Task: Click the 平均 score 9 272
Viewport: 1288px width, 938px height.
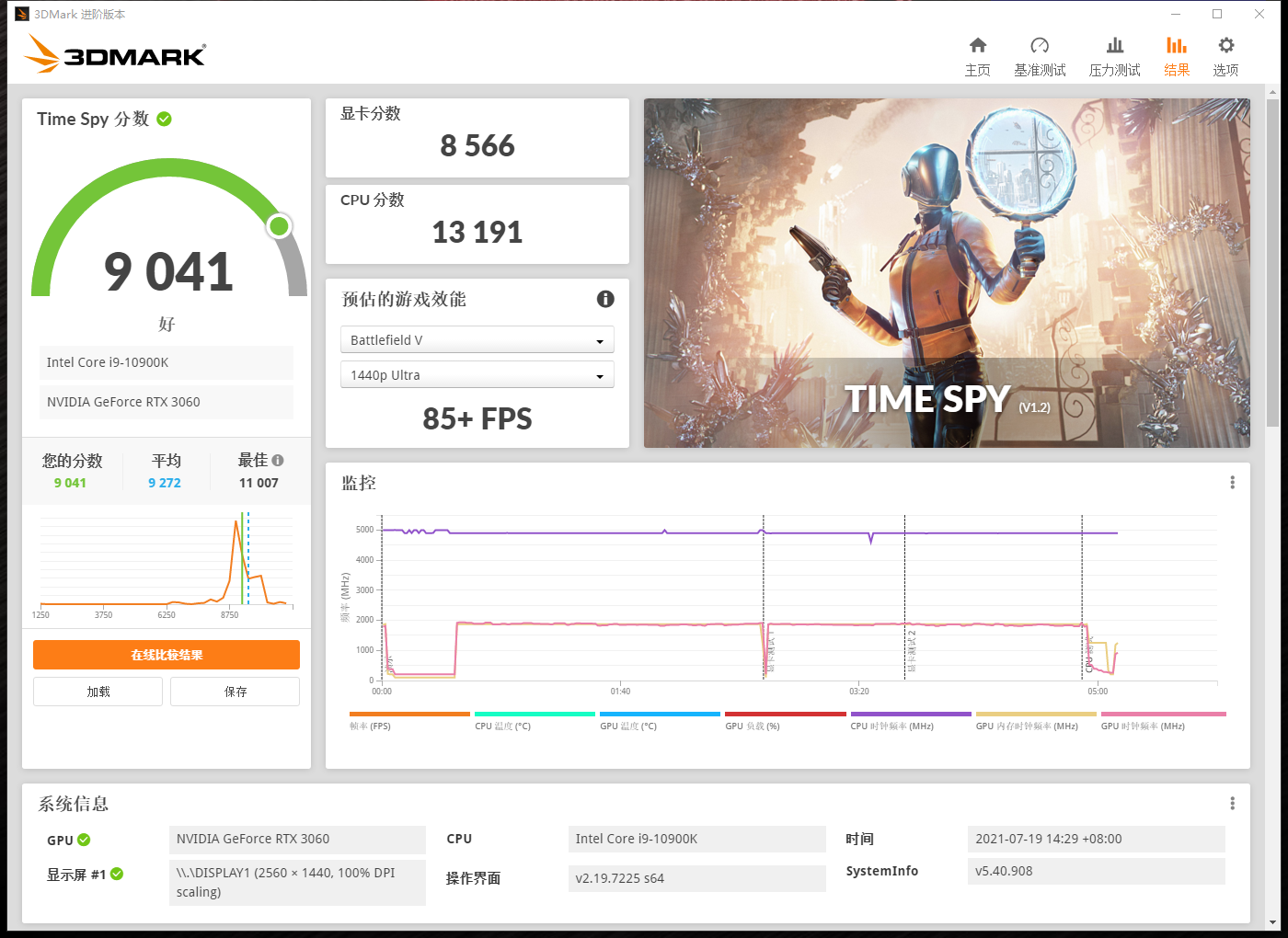Action: pos(165,483)
